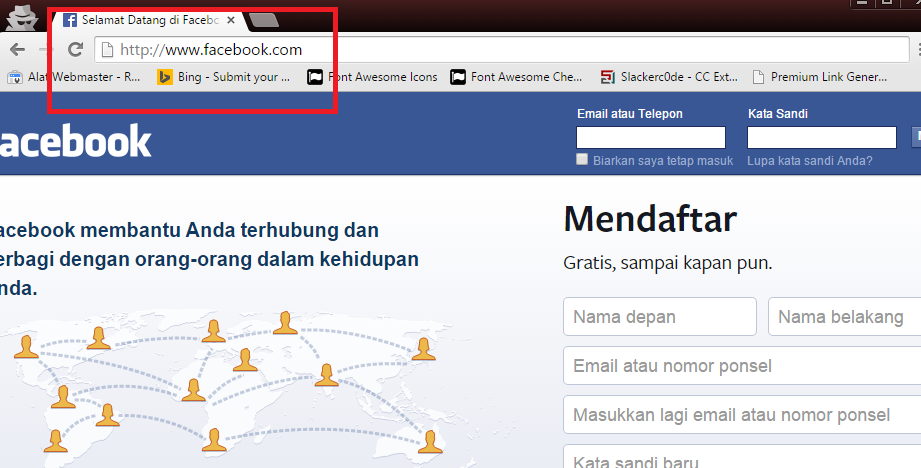Open the Font Awesome Icons bookmark

click(372, 77)
